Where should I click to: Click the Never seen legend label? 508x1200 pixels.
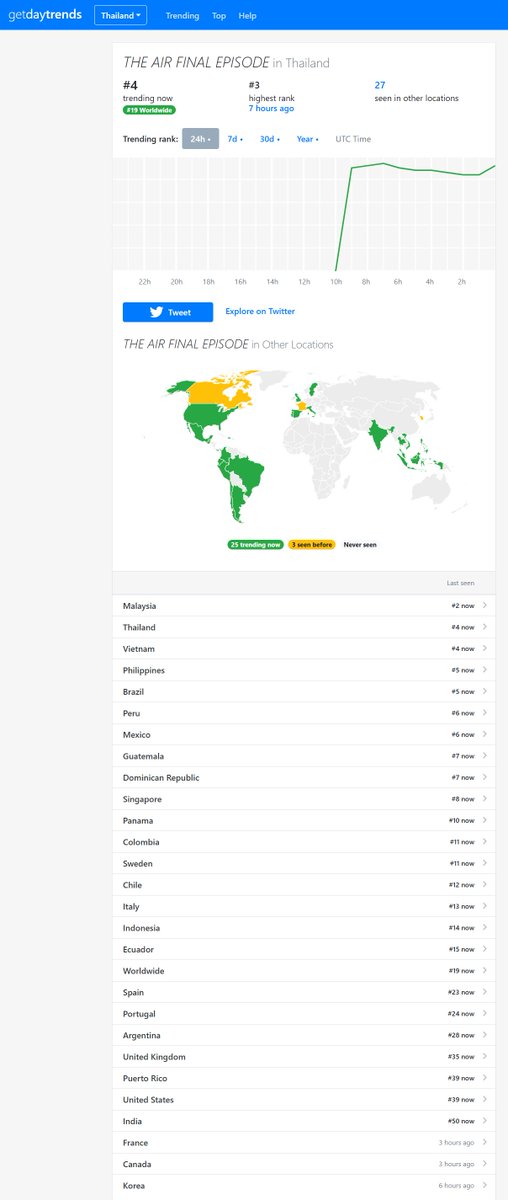click(x=360, y=545)
